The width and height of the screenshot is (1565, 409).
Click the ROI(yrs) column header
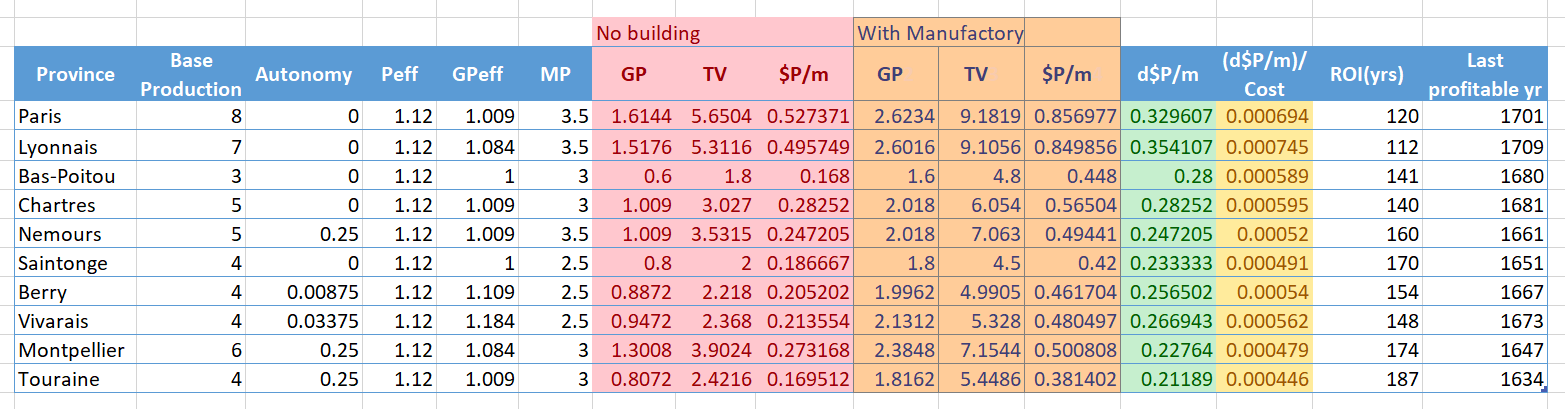(1367, 74)
